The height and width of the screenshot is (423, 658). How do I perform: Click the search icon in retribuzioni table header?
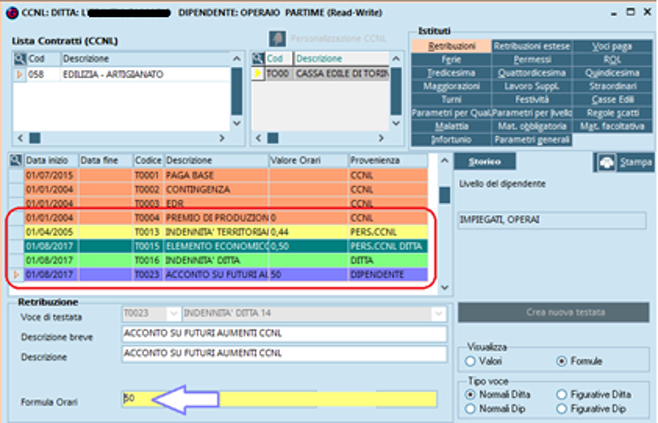tap(16, 160)
